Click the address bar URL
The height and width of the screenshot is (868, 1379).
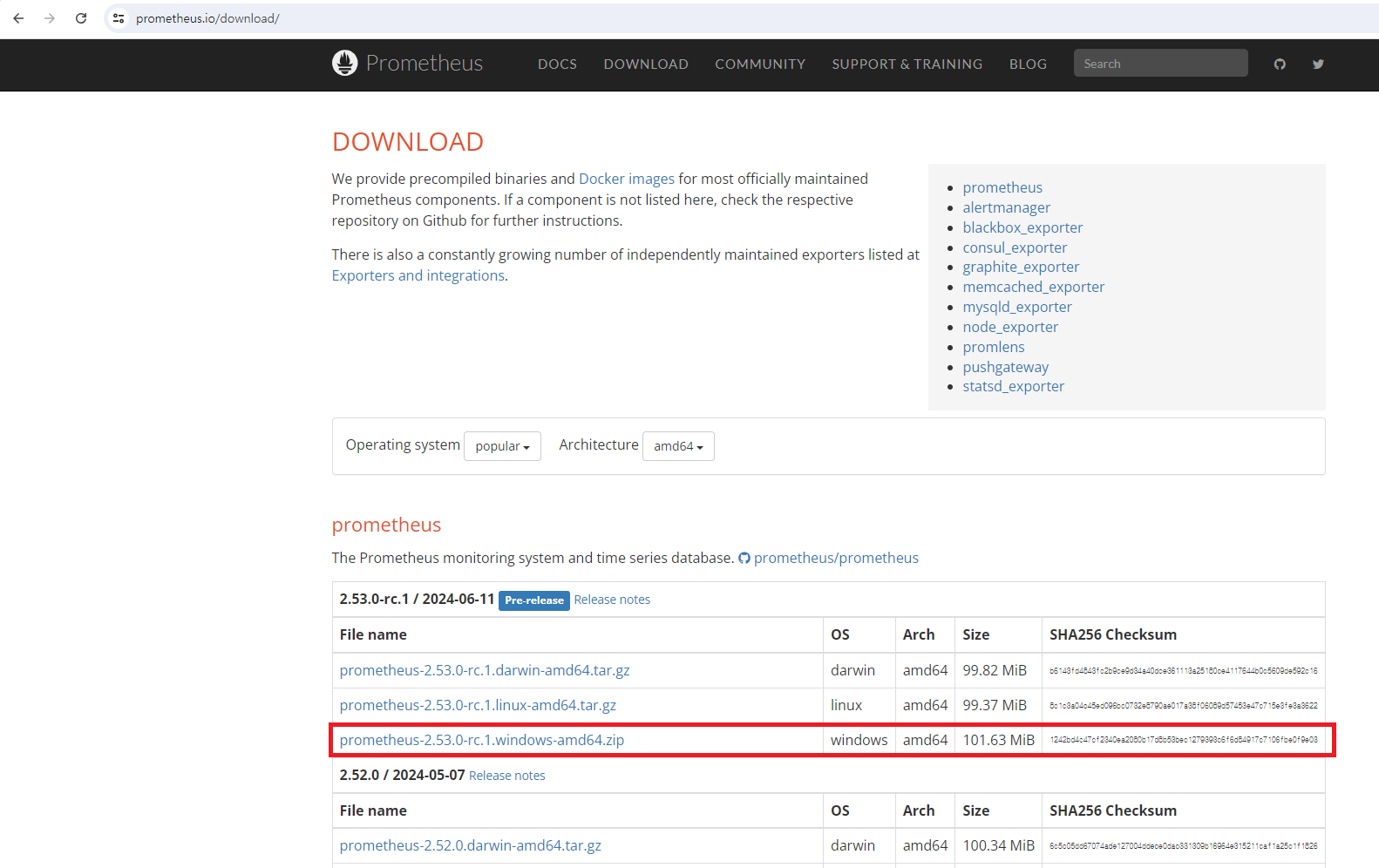pyautogui.click(x=207, y=18)
